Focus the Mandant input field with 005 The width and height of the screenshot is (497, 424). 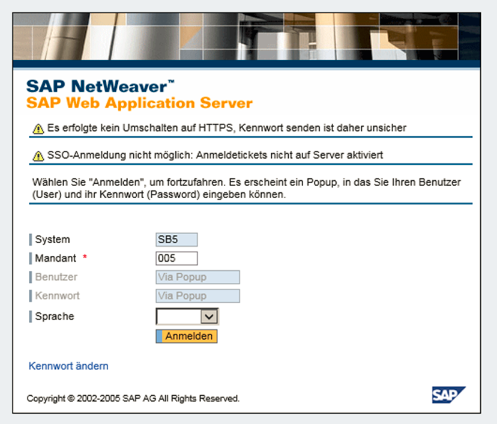177,258
